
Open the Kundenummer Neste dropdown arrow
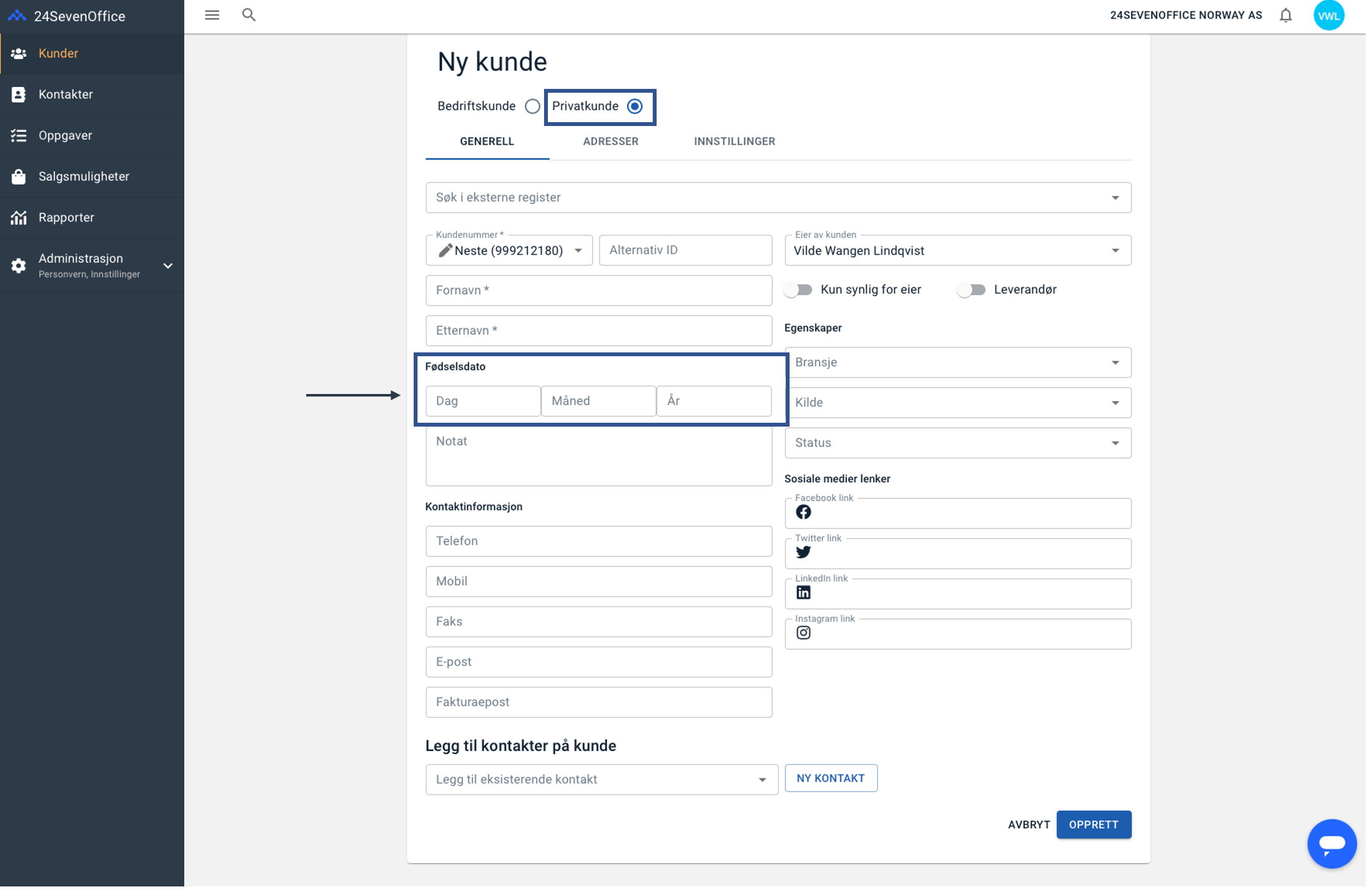(x=578, y=251)
